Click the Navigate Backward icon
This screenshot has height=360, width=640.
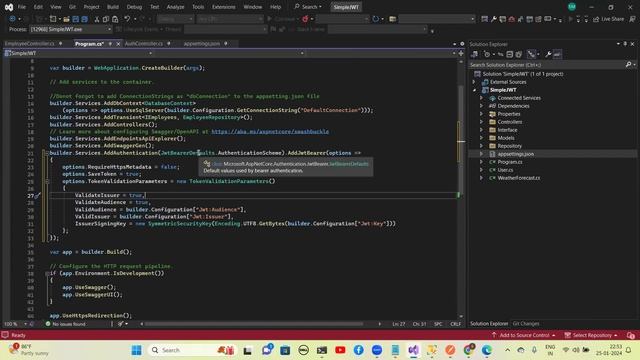[12, 19]
